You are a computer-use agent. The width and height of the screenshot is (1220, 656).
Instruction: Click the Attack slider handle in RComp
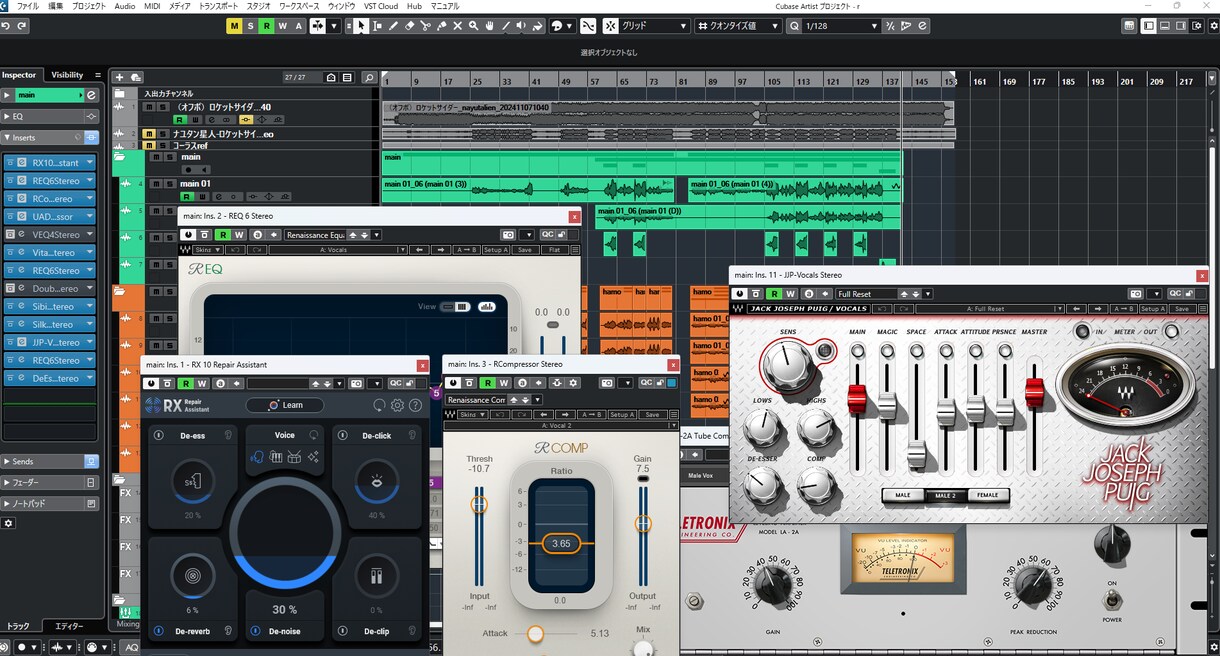[536, 634]
